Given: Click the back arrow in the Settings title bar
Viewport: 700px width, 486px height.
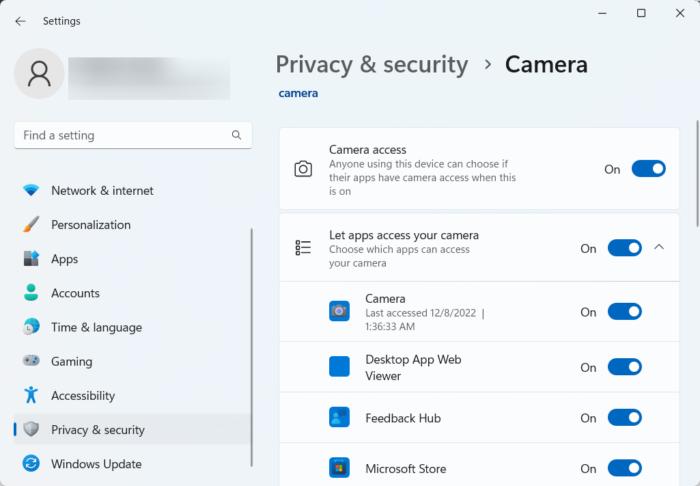Looking at the screenshot, I should (x=20, y=20).
